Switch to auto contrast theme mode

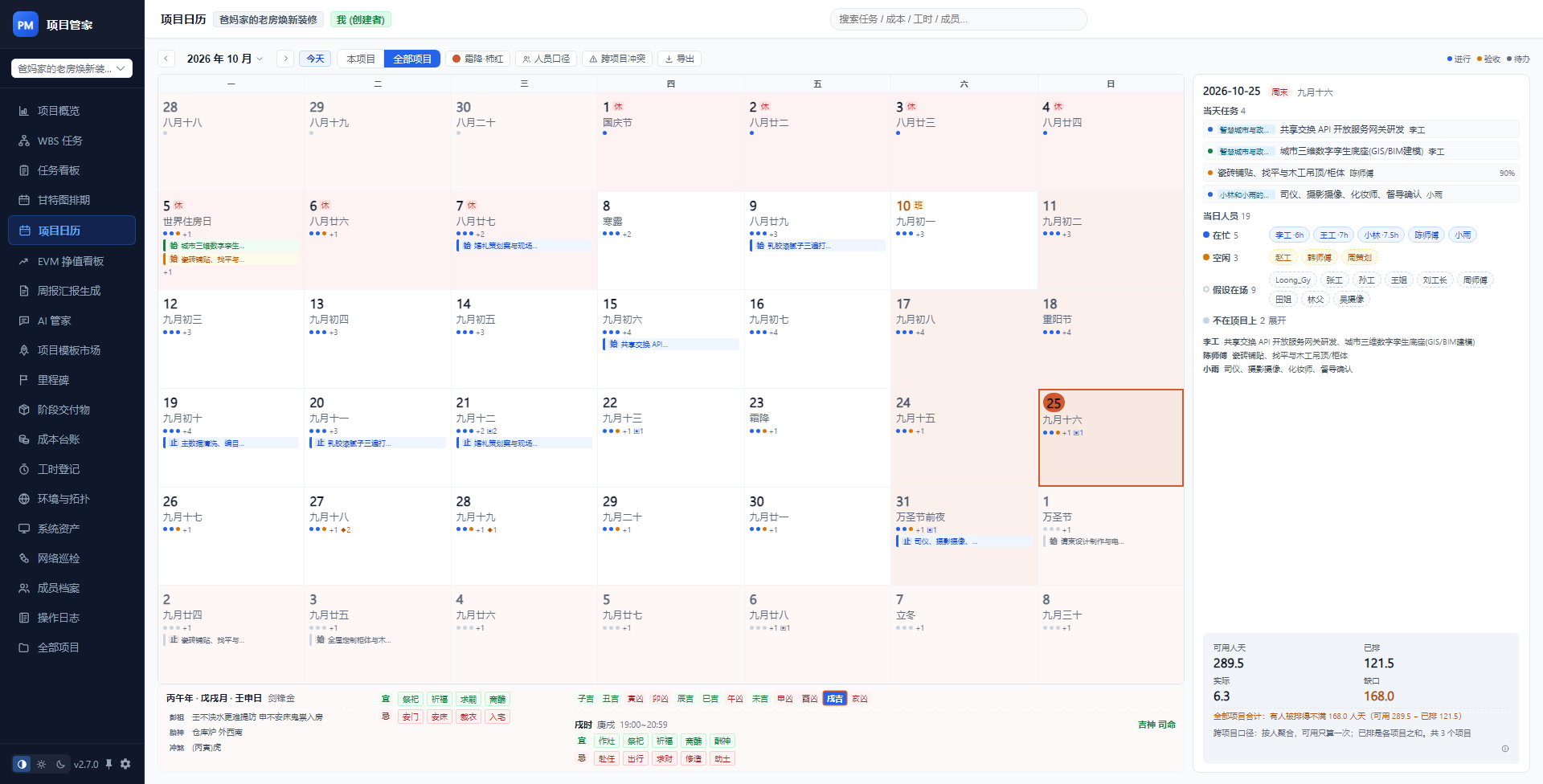[x=23, y=764]
